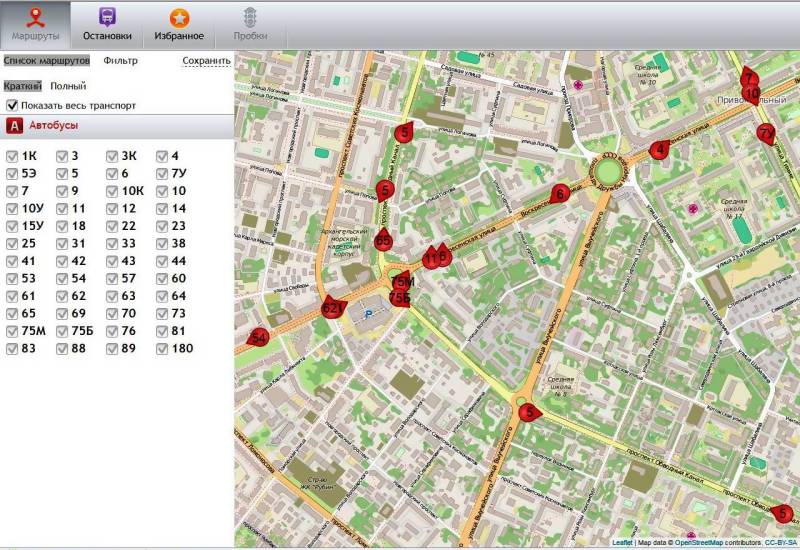Screen dimensions: 800x550
Task: Click bus marker 7У on the map
Action: pyautogui.click(x=766, y=133)
